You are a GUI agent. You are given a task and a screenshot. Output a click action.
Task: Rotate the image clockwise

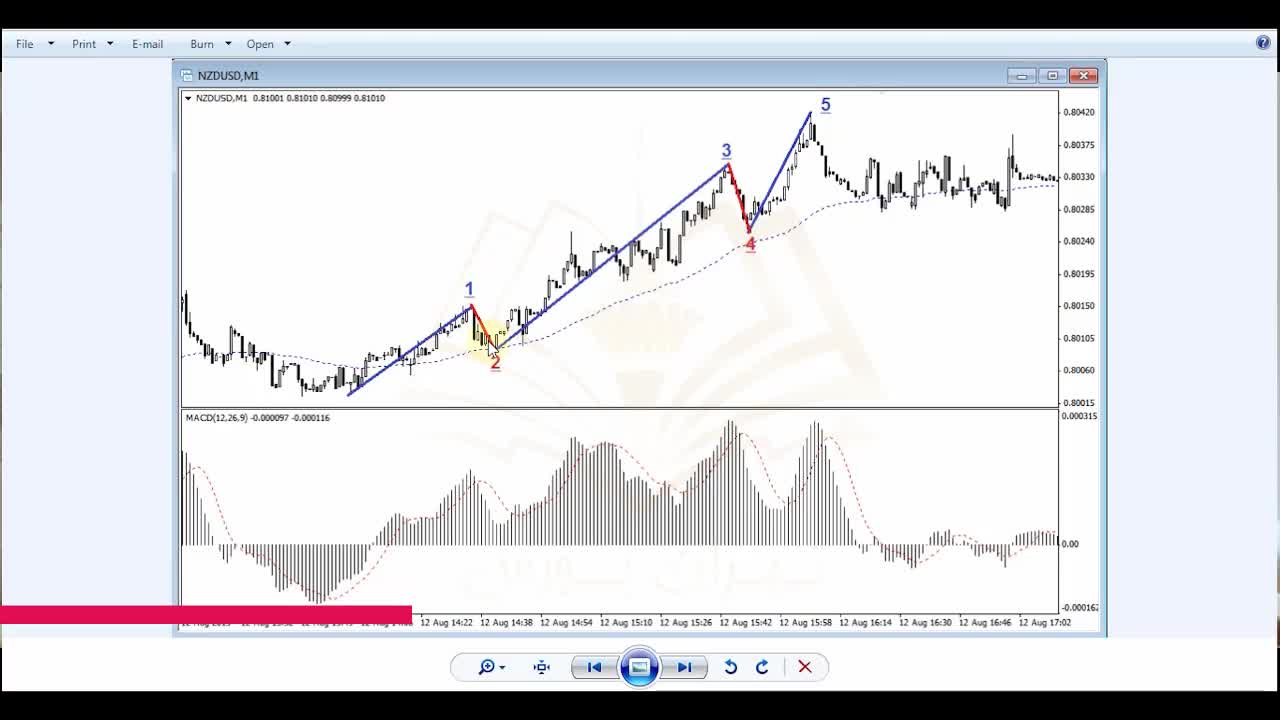coord(762,667)
